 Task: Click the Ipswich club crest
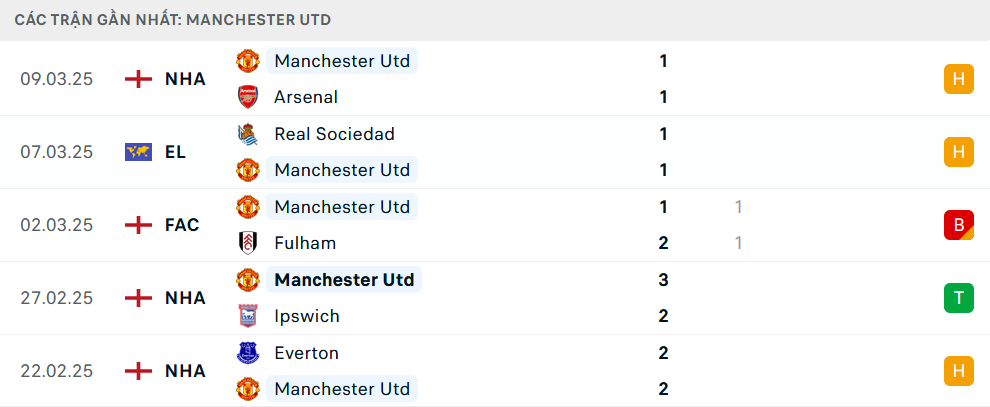pos(247,316)
